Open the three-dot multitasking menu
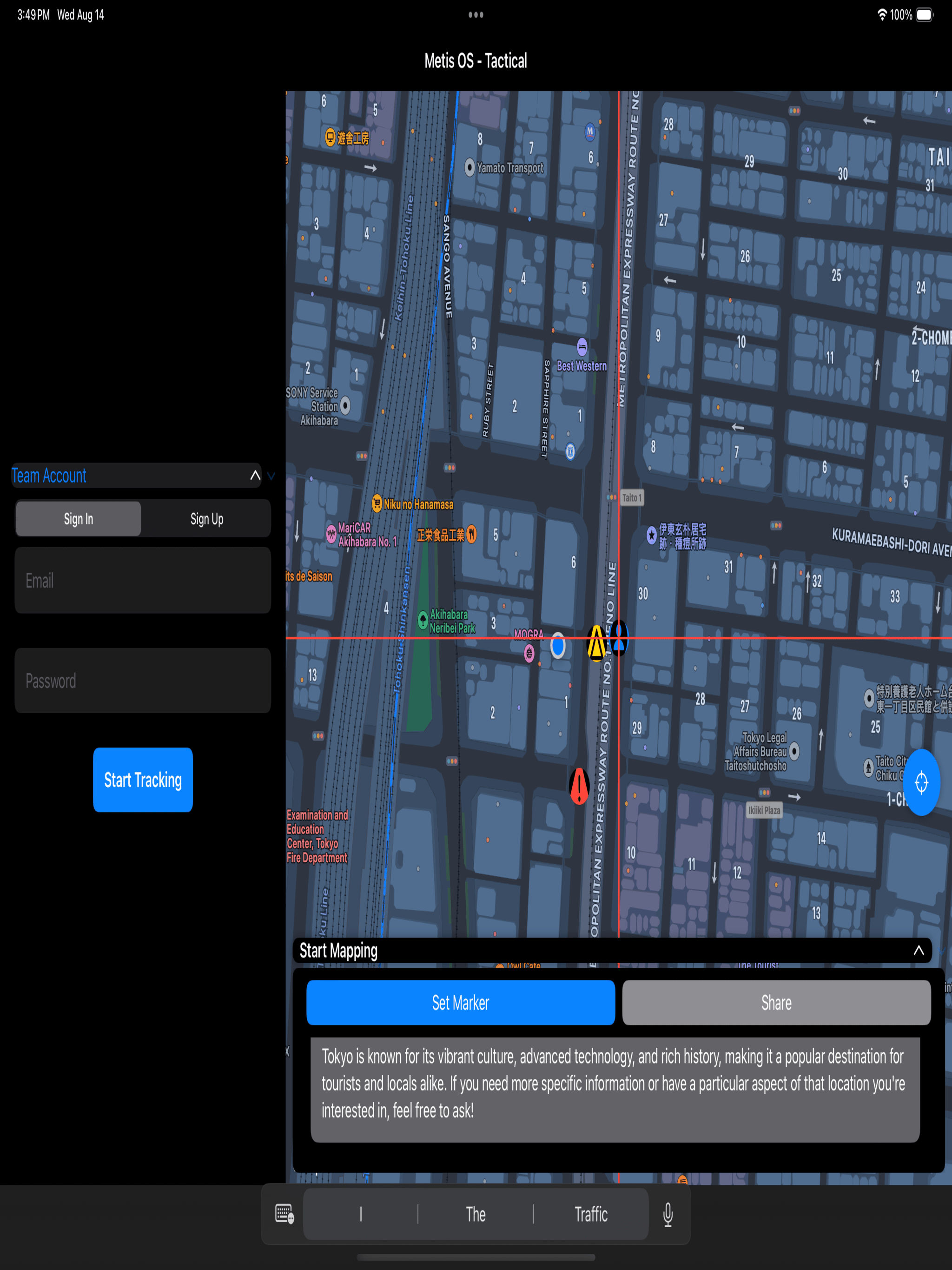This screenshot has height=1270, width=952. 476,15
